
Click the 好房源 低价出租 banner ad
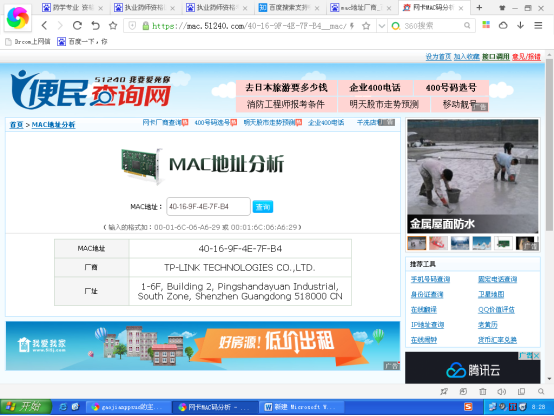pyautogui.click(x=203, y=346)
